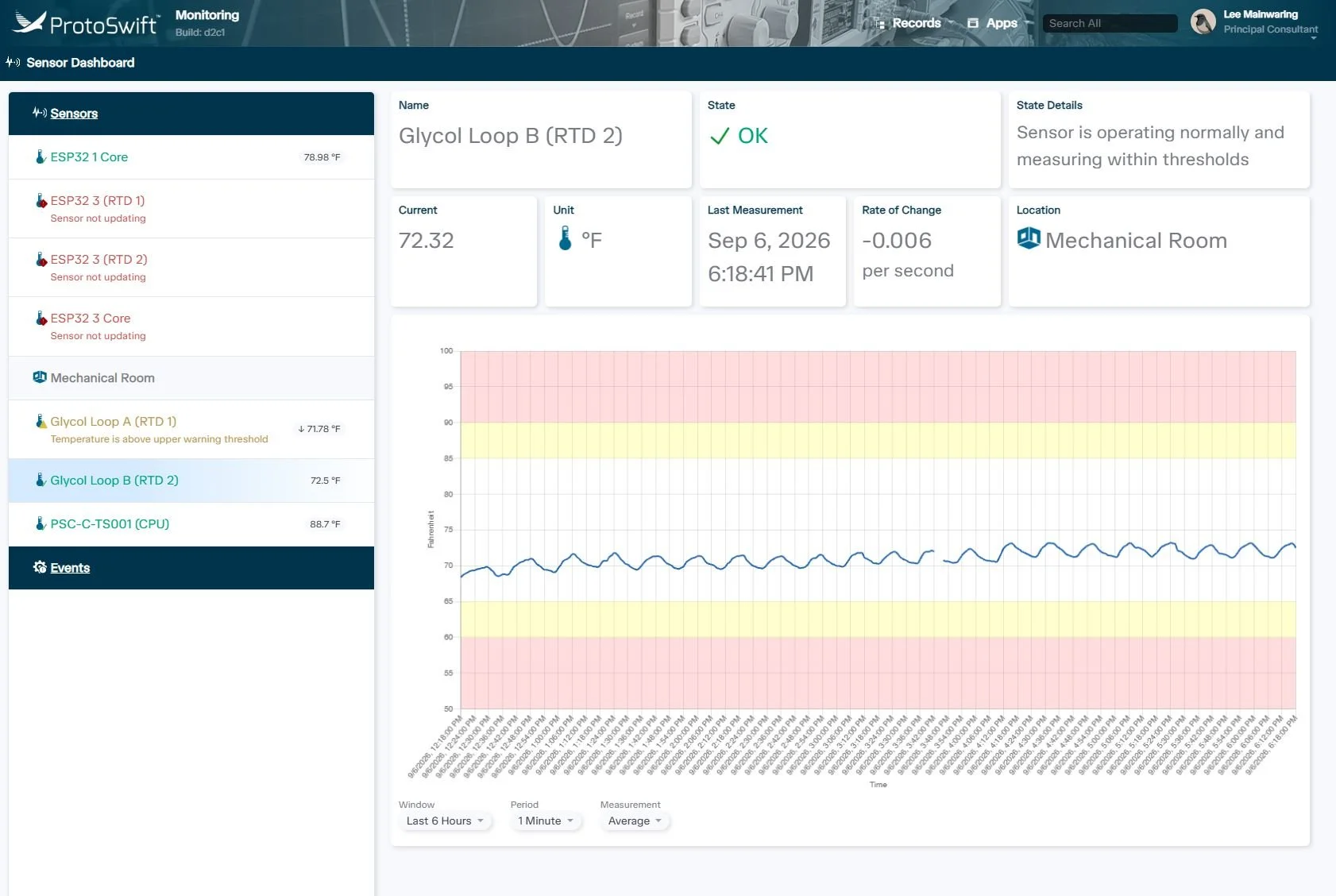Focus the Search All field

1110,23
